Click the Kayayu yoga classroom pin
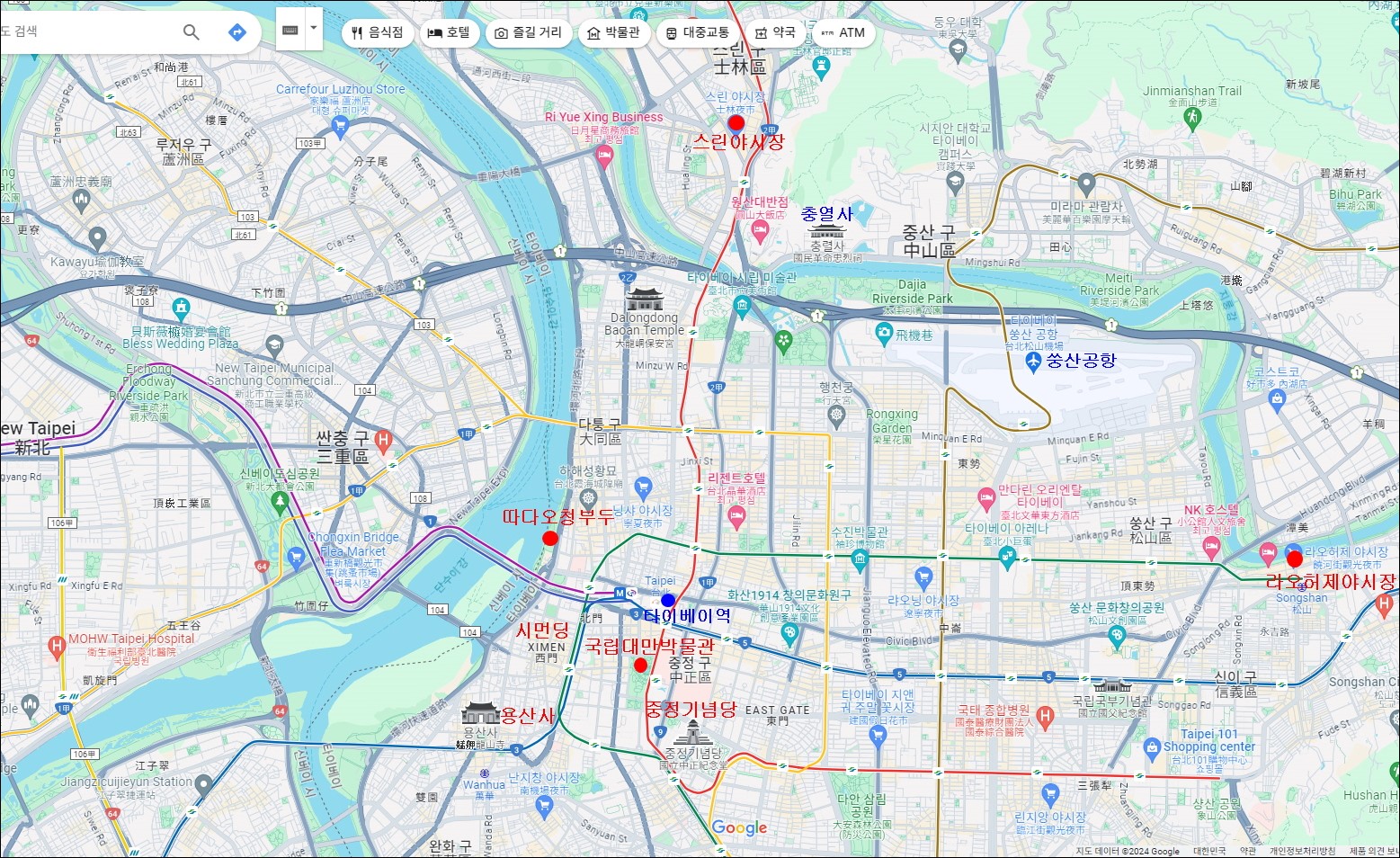The image size is (1400, 858). click(97, 239)
